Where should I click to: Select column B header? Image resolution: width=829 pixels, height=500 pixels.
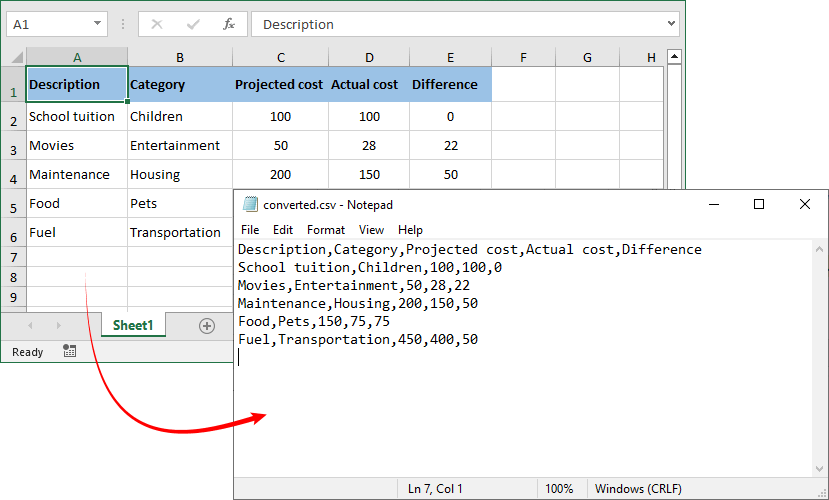(x=180, y=57)
